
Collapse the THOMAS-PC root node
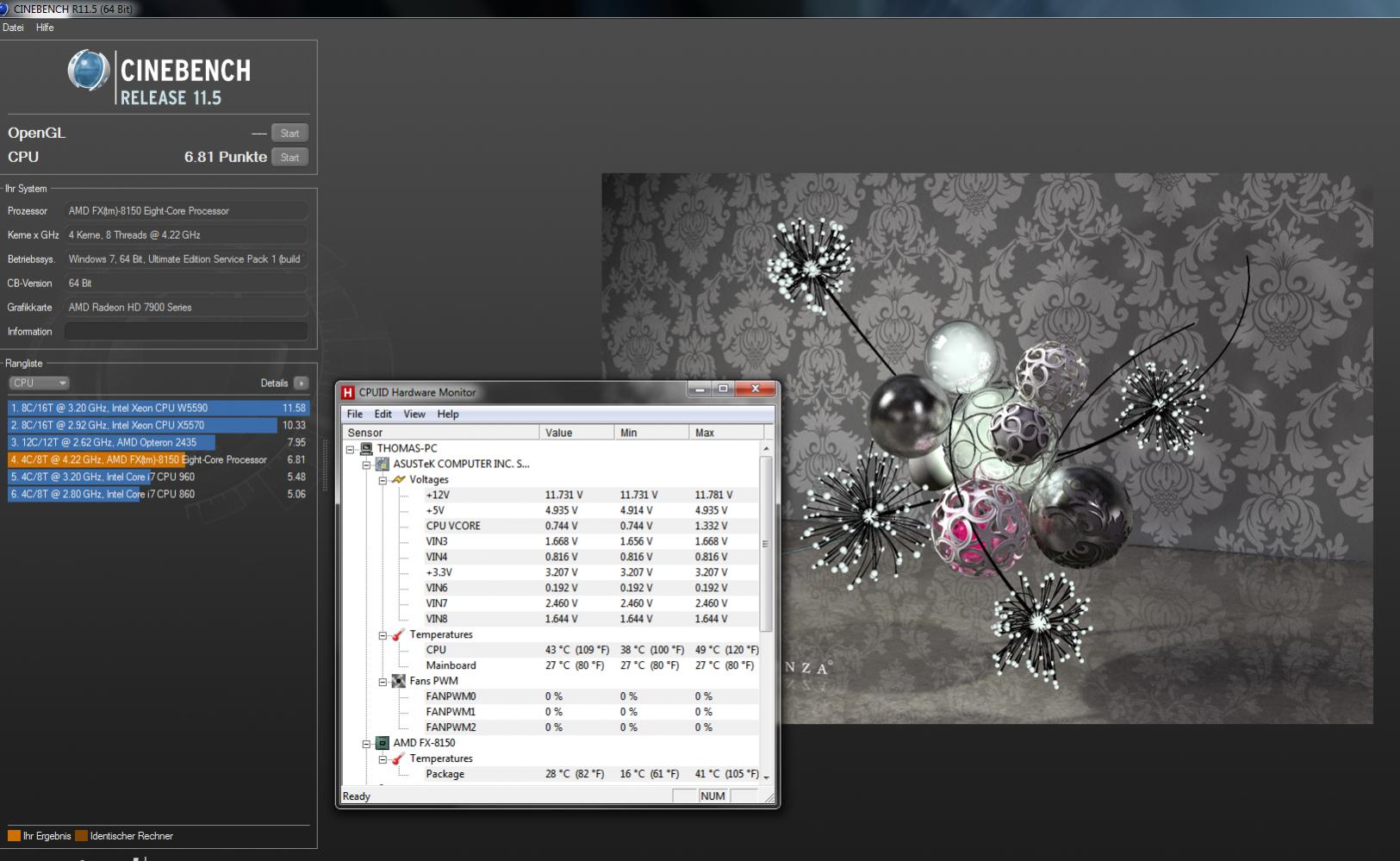(x=351, y=449)
